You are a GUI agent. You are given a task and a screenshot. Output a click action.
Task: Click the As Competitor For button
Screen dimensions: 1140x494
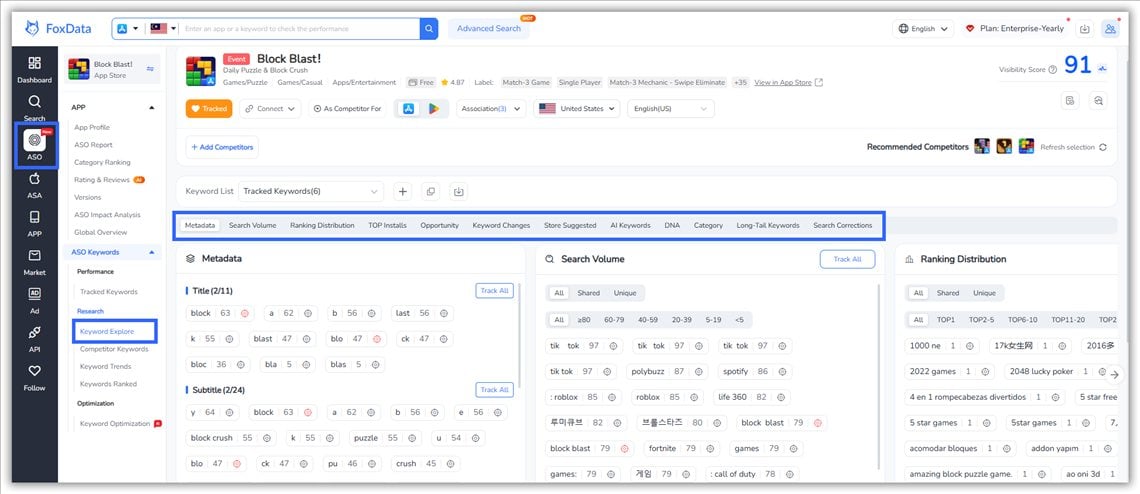point(348,108)
